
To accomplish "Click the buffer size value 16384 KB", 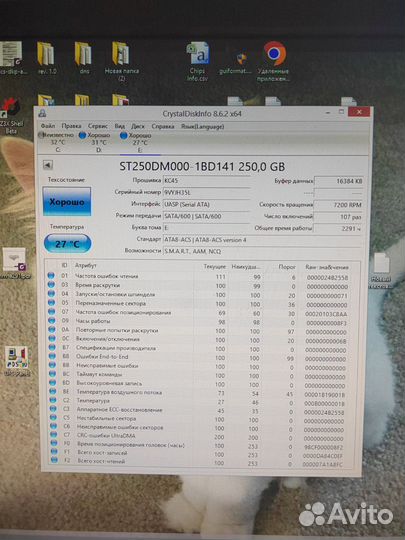I will [x=339, y=181].
